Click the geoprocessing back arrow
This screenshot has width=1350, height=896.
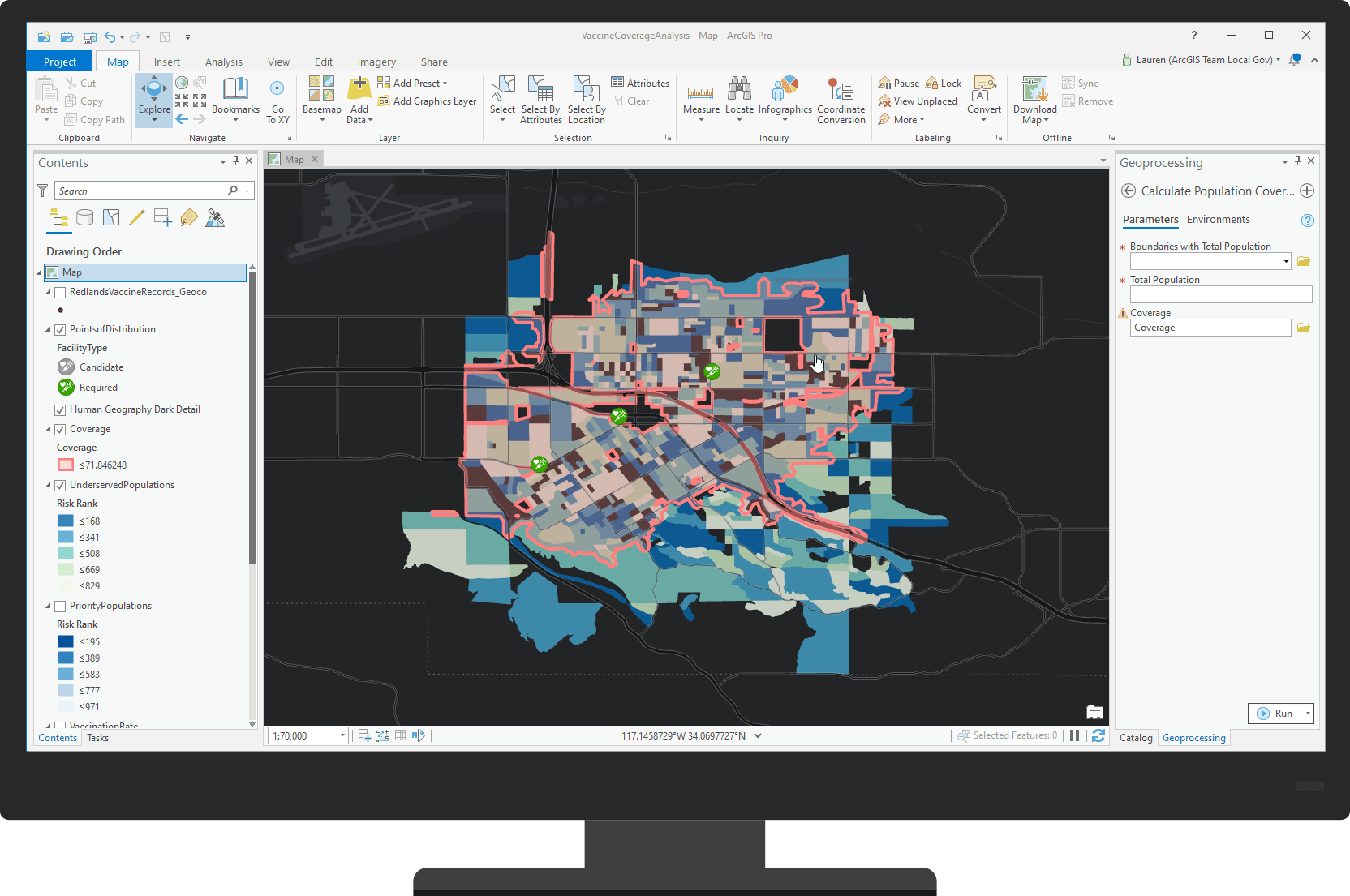pyautogui.click(x=1129, y=191)
